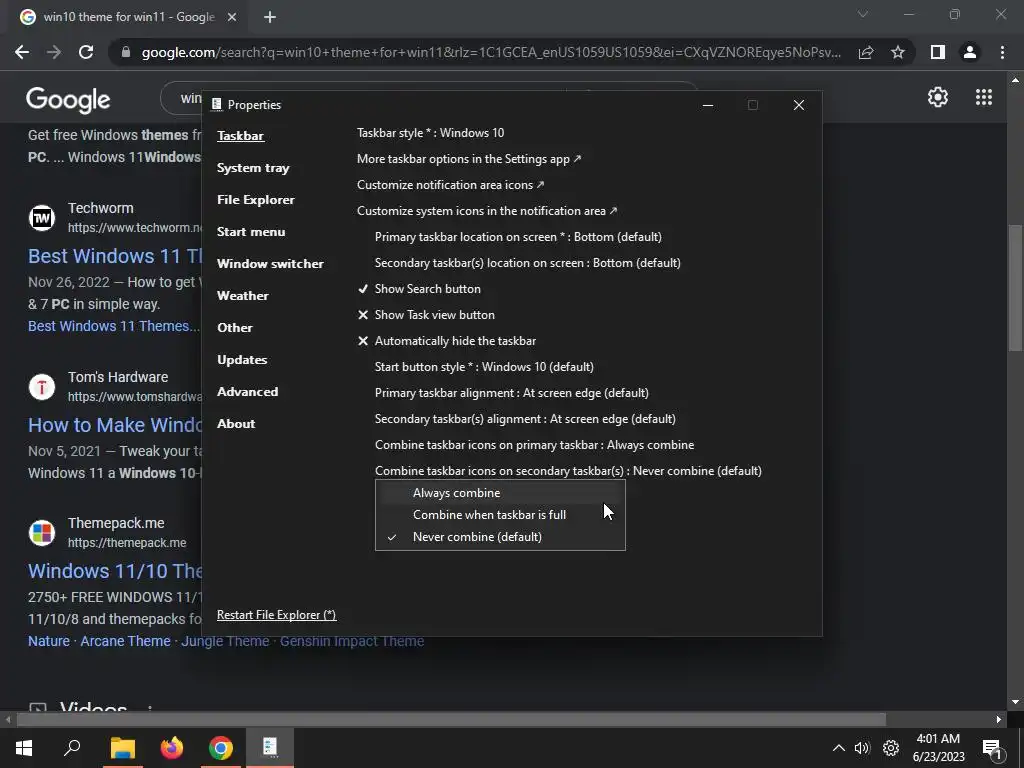
Task: Click the share page icon in address bar
Action: click(x=866, y=52)
